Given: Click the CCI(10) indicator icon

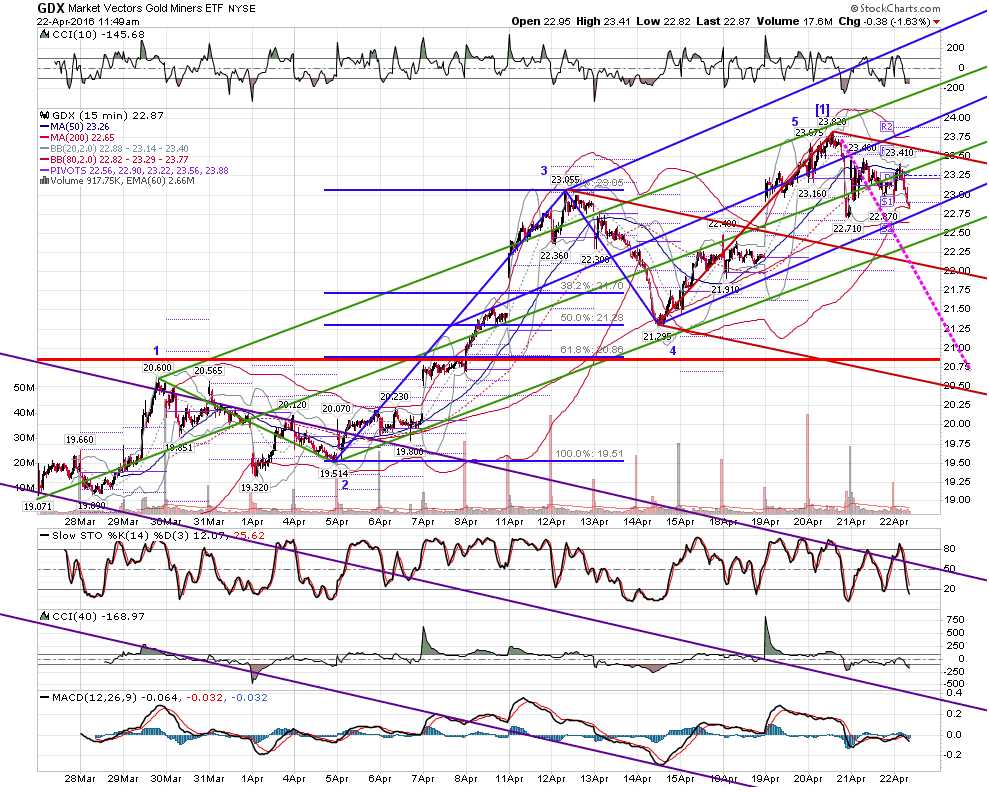Looking at the screenshot, I should pos(44,34).
